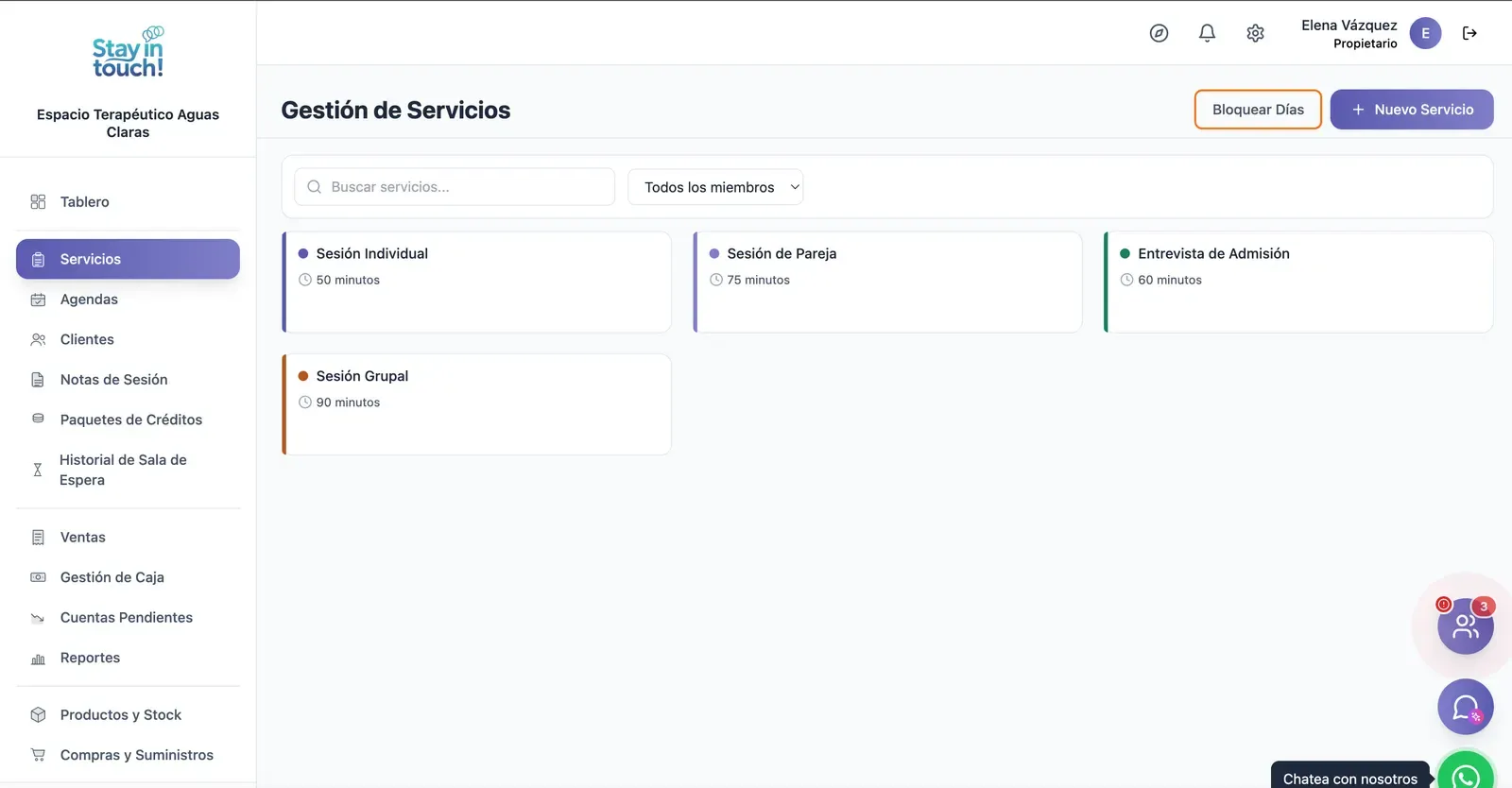This screenshot has height=788, width=1512.
Task: Open settings gear in header
Action: pos(1255,33)
